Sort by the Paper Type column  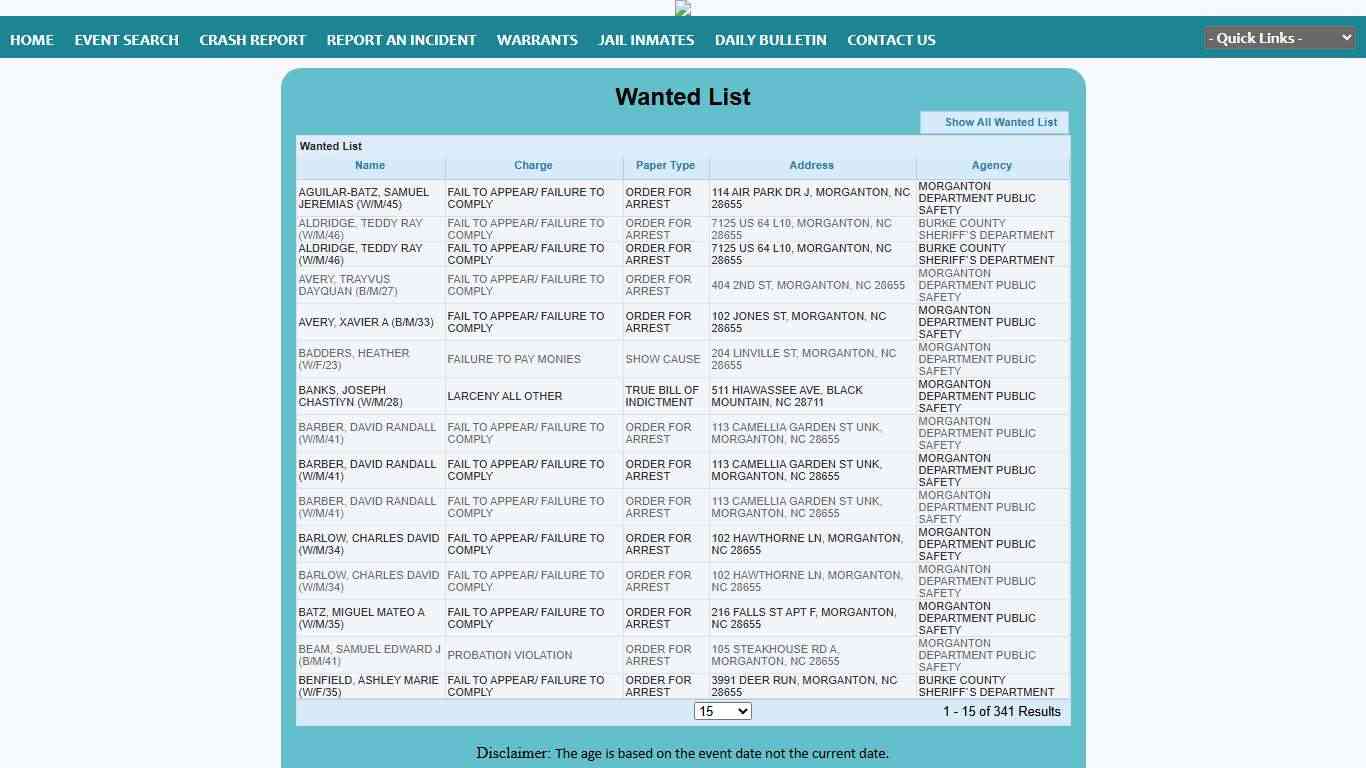(x=665, y=165)
